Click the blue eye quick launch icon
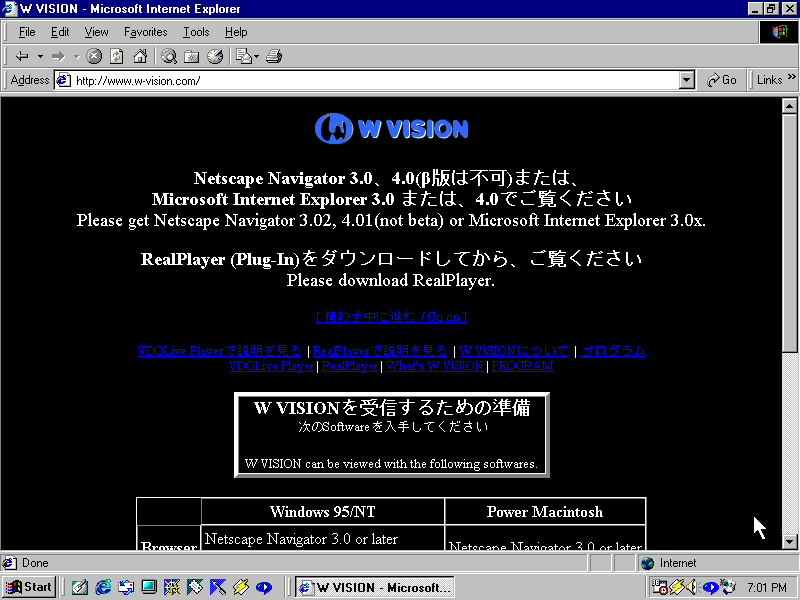The height and width of the screenshot is (600, 800). 264,587
